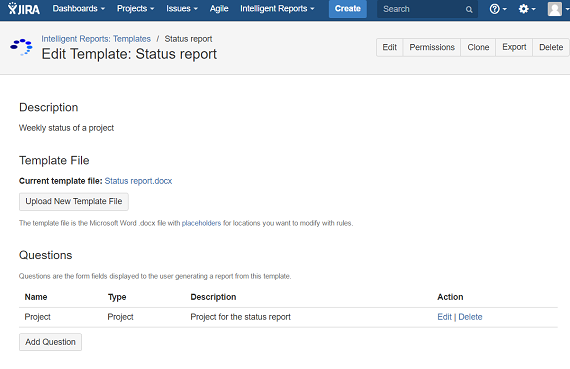Image resolution: width=570 pixels, height=369 pixels.
Task: Follow the placeholders help link
Action: click(x=201, y=223)
